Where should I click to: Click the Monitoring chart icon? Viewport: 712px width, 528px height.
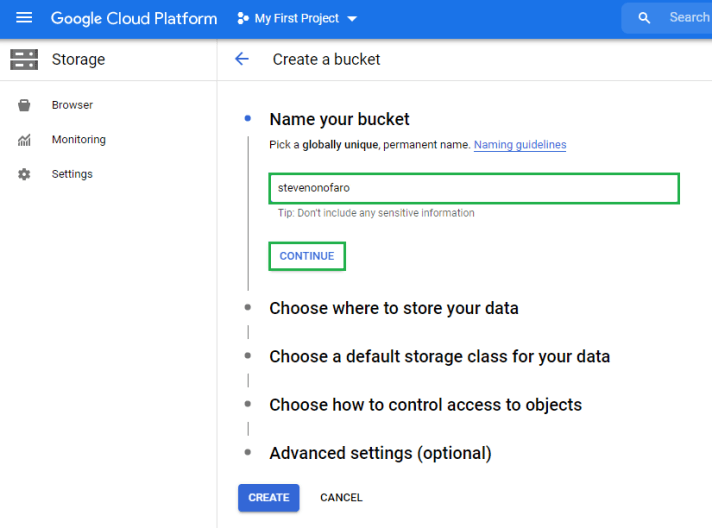(24, 140)
